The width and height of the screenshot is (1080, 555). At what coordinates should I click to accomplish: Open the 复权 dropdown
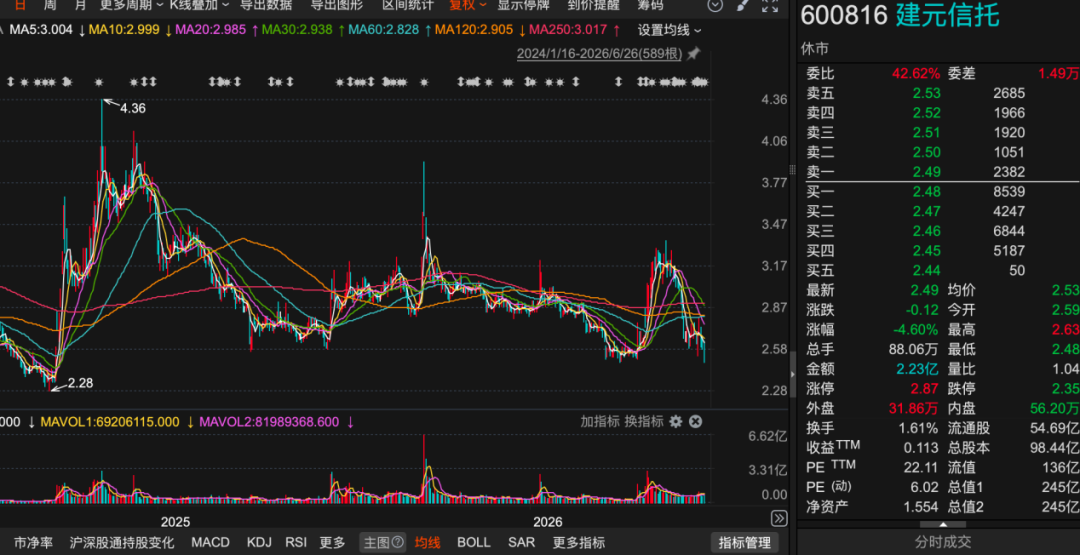click(x=468, y=6)
